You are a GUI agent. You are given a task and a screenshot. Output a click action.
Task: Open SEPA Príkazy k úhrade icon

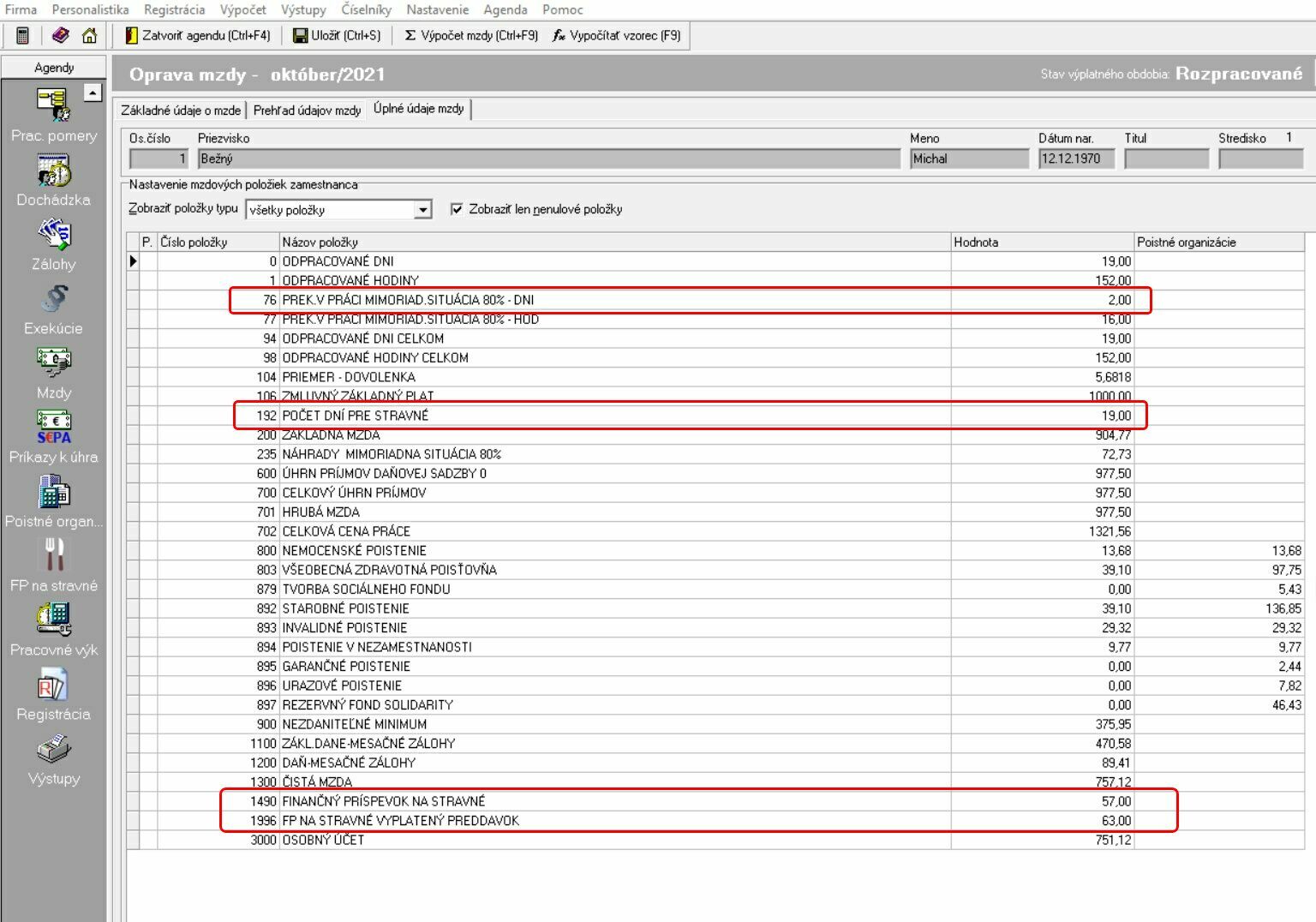(53, 427)
